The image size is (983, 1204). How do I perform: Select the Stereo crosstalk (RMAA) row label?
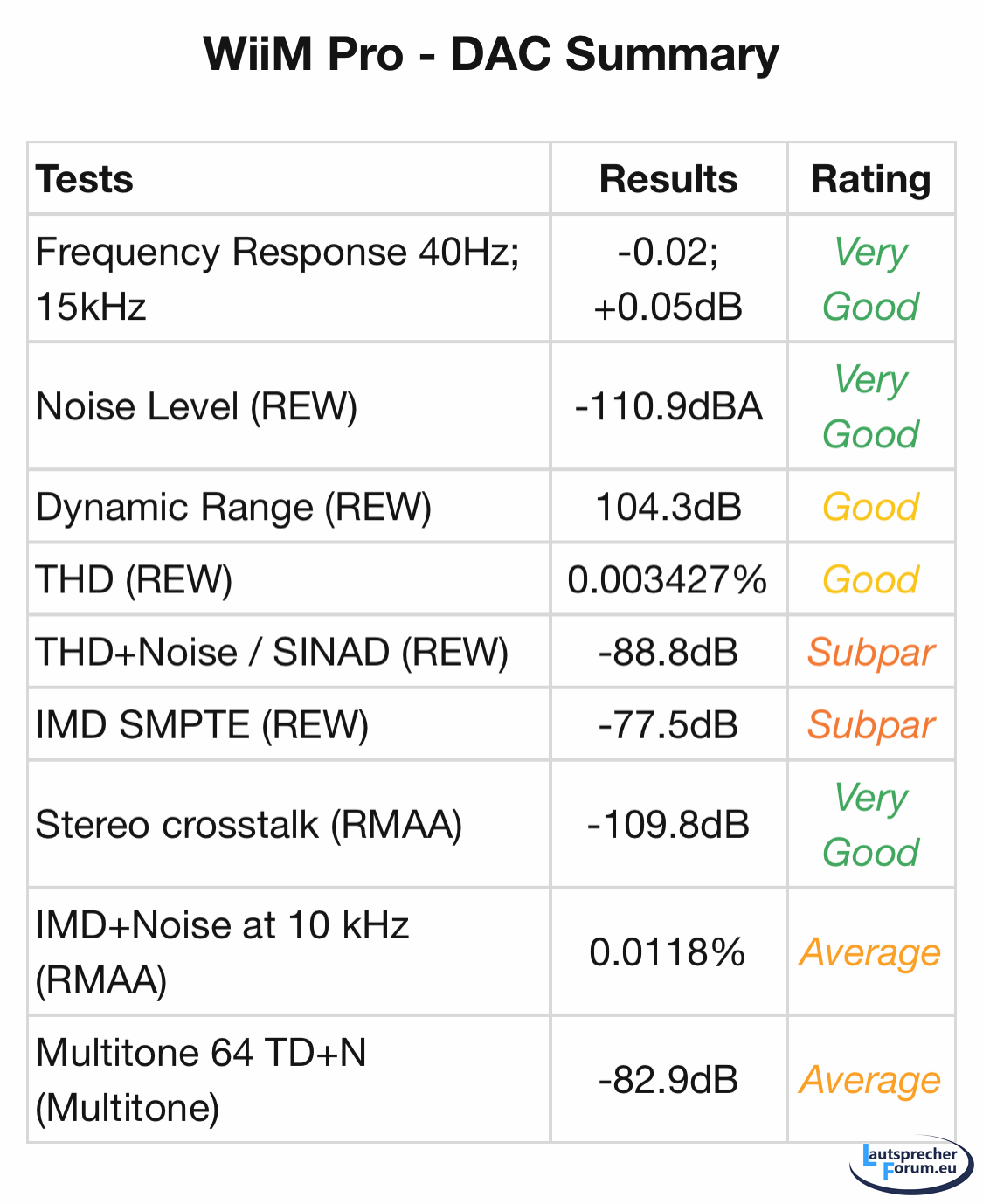(249, 824)
